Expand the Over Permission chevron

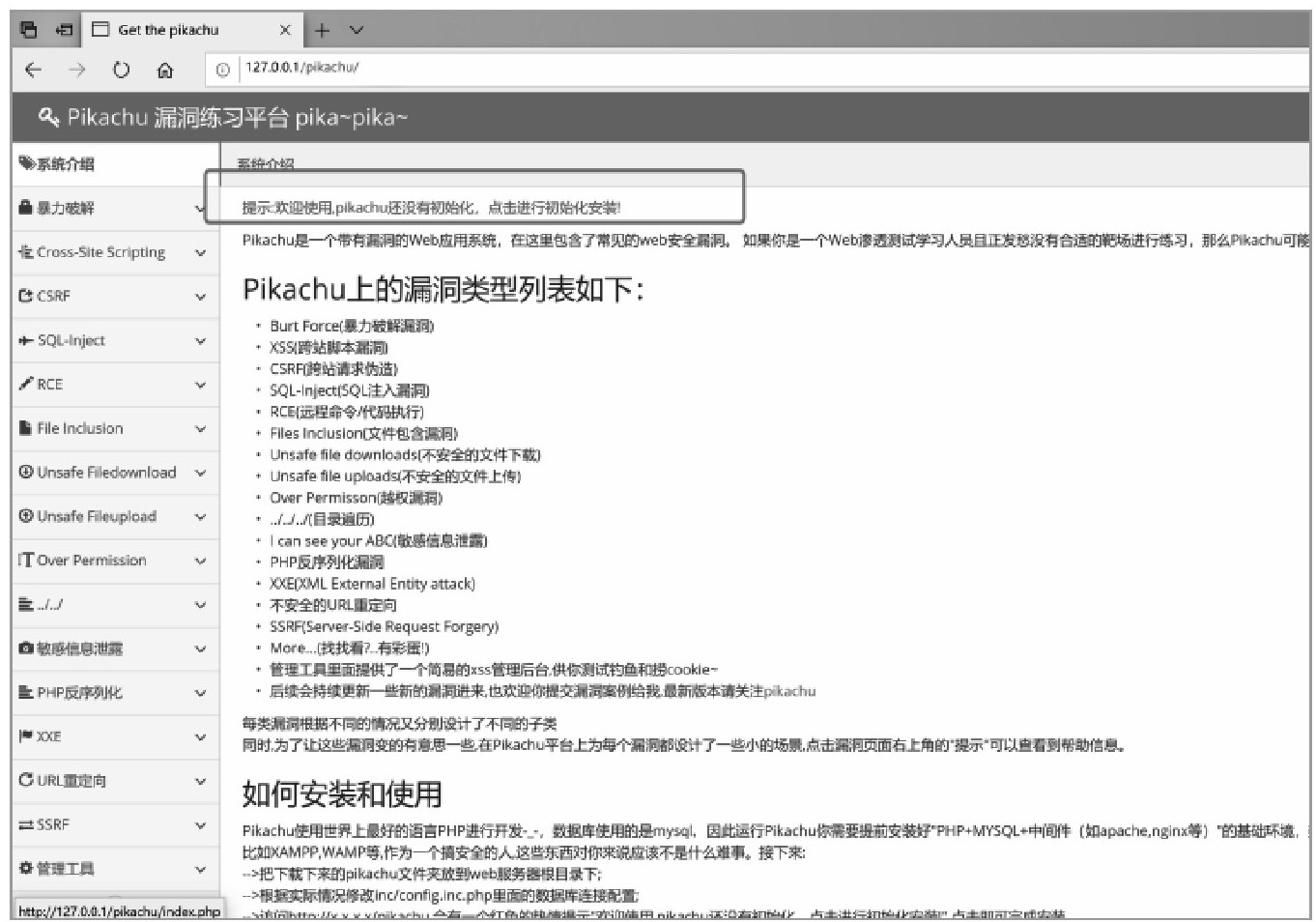tap(200, 561)
